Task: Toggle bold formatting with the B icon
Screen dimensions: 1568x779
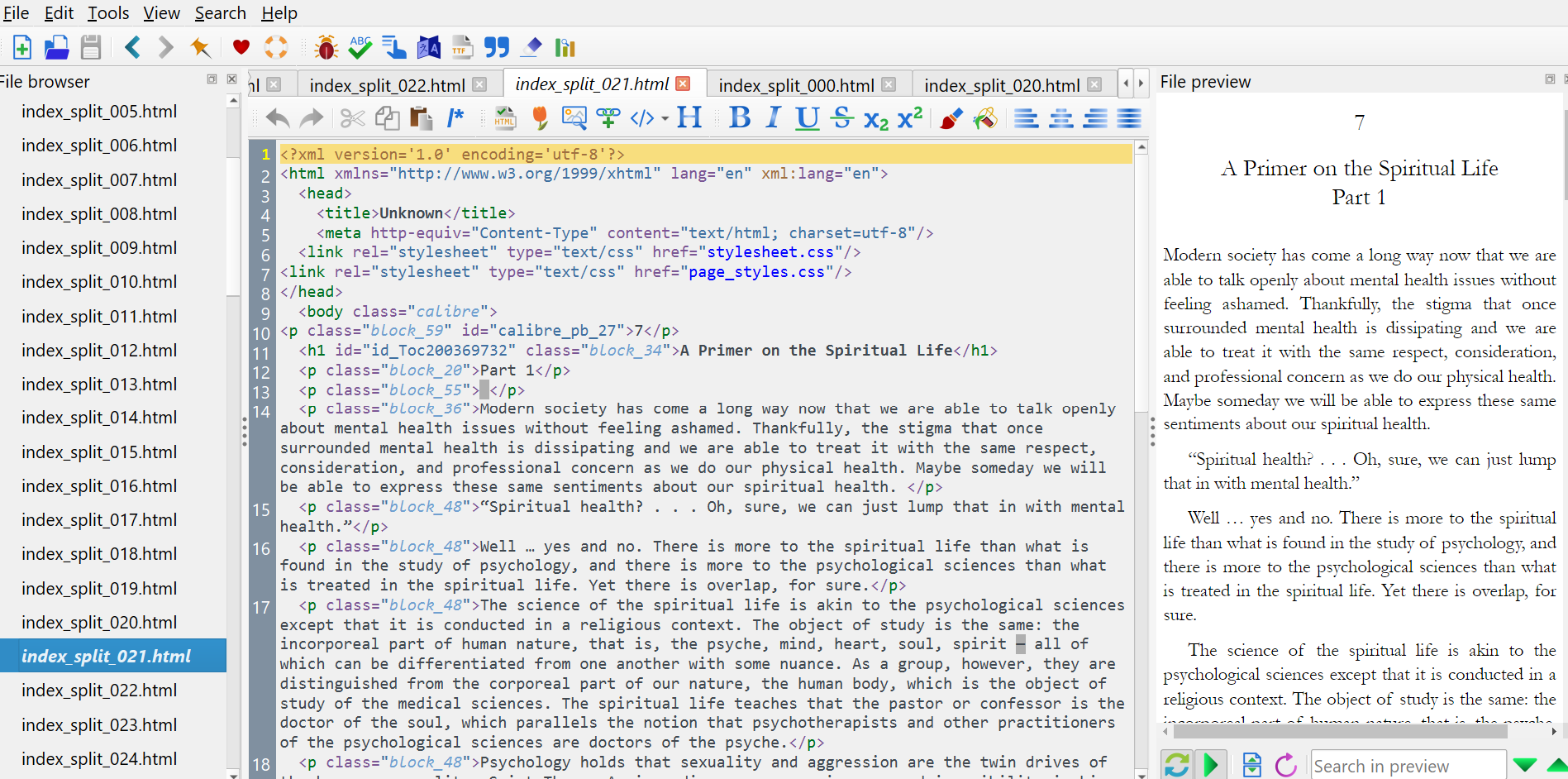Action: [740, 118]
